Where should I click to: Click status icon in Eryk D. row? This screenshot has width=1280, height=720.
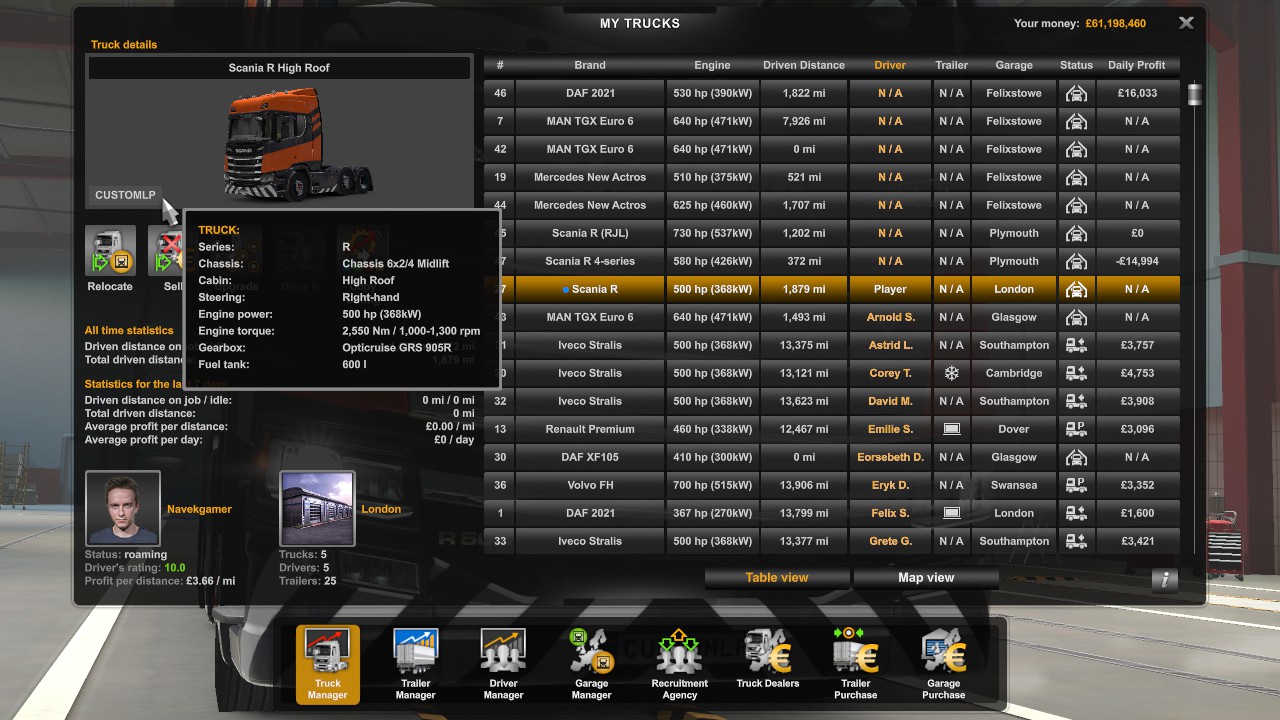coord(1076,485)
